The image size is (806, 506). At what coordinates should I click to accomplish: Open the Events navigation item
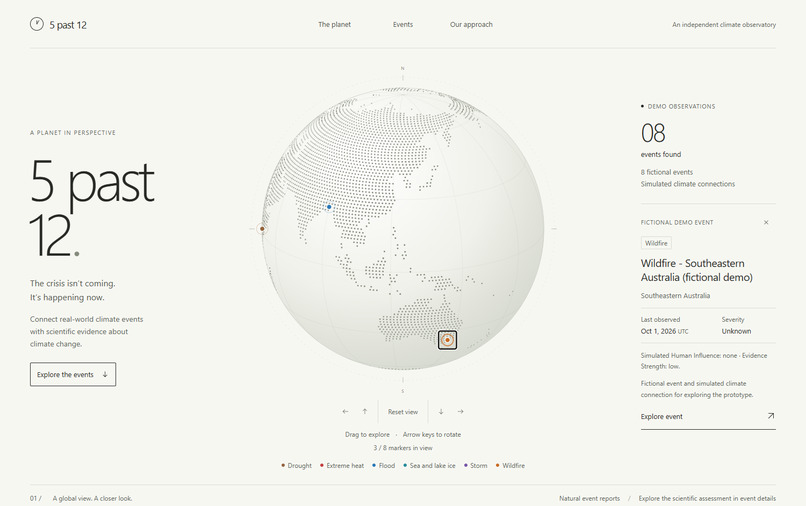pyautogui.click(x=402, y=24)
